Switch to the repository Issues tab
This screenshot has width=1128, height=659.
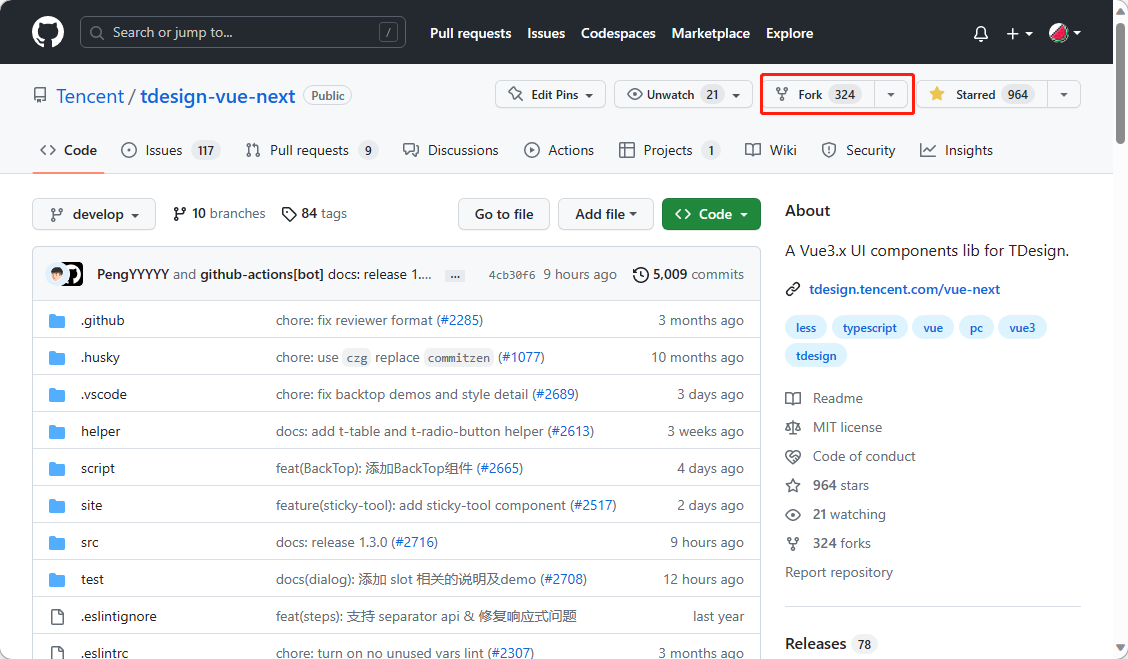[x=170, y=150]
